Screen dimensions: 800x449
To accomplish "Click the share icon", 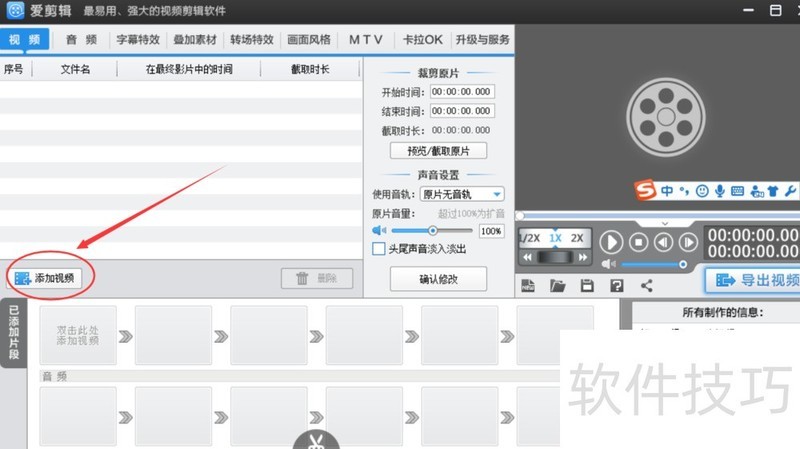I will pyautogui.click(x=646, y=286).
